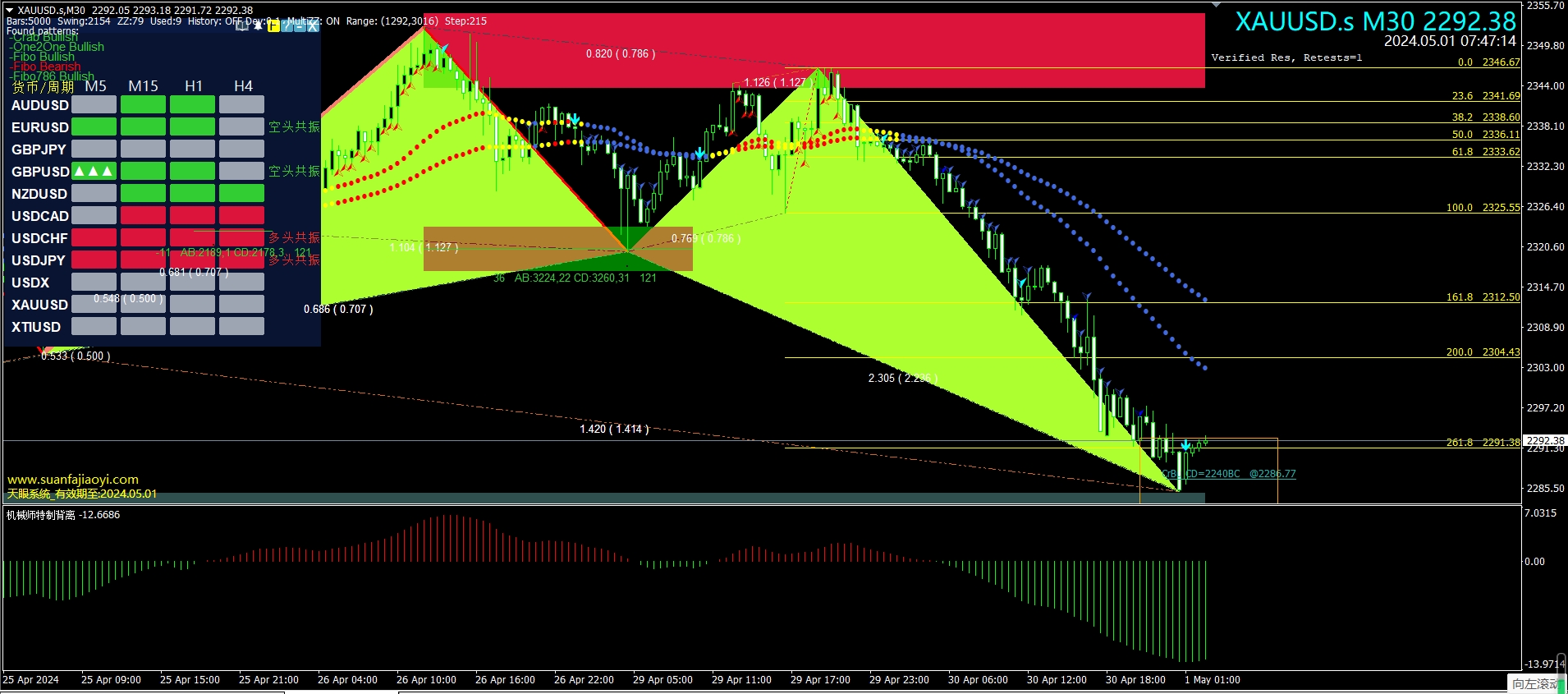Click the three-triangle signal in the GBPUSD M5 cell
Image resolution: width=1568 pixels, height=694 pixels.
click(94, 171)
